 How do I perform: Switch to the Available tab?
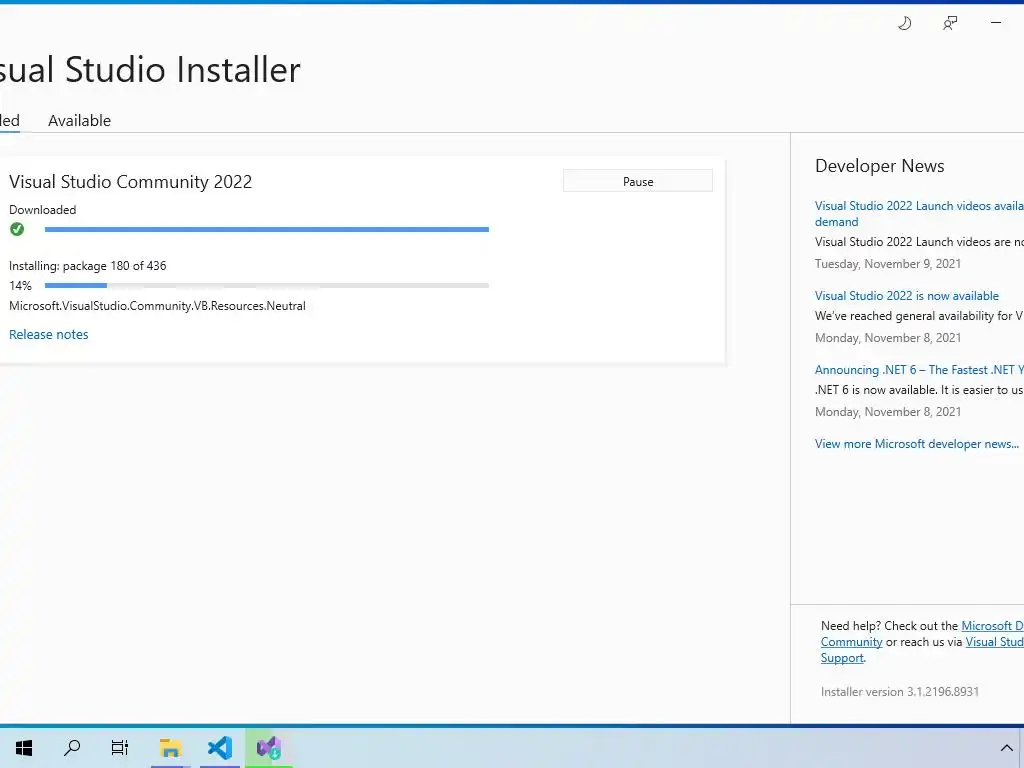pos(80,121)
